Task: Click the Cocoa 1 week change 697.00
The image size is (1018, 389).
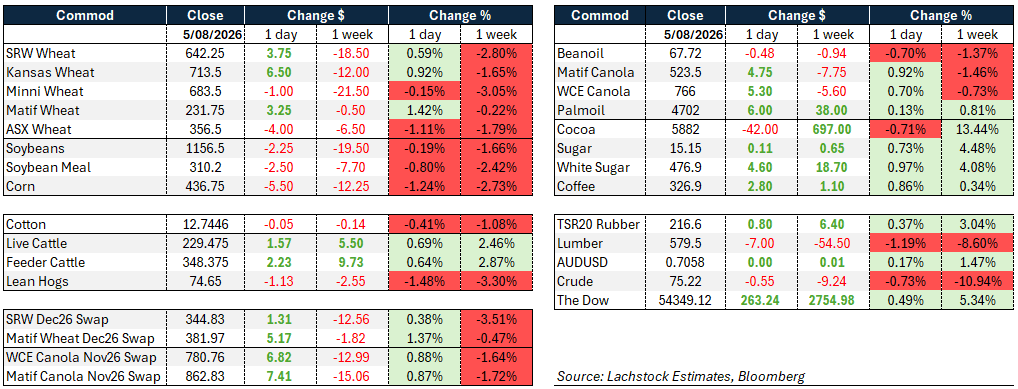Action: [x=828, y=130]
